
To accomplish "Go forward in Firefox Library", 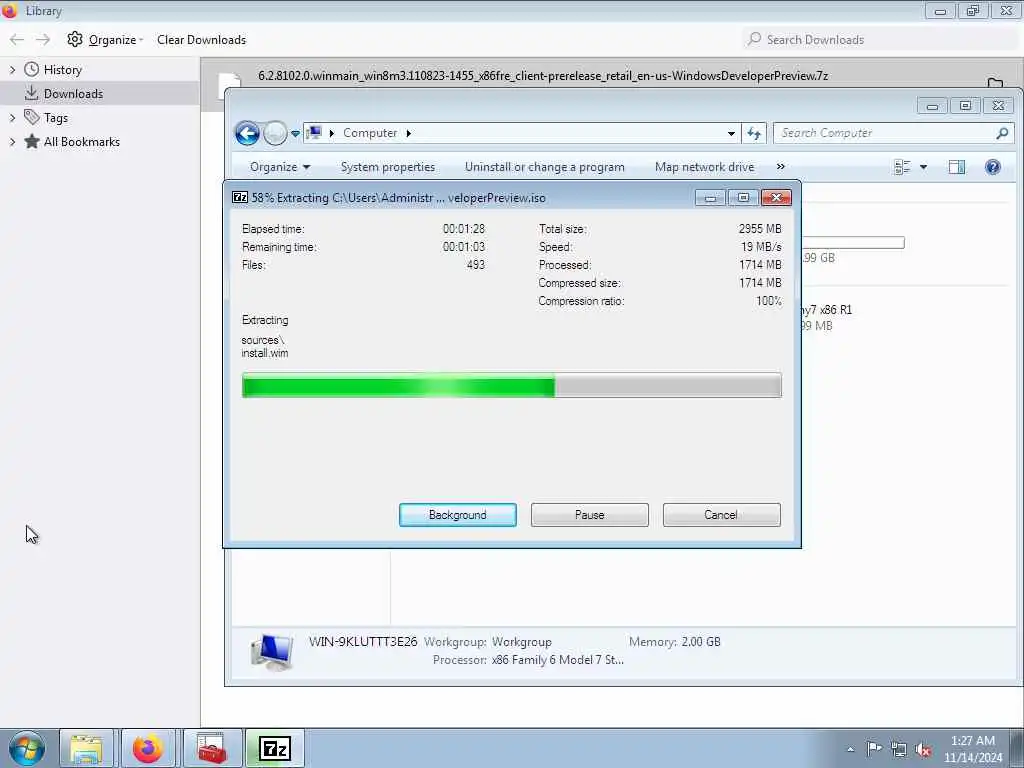I will pyautogui.click(x=43, y=40).
